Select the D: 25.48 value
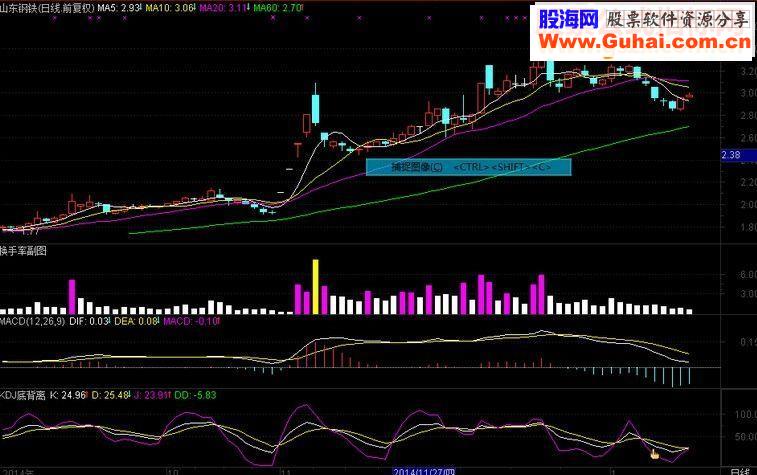This screenshot has height=475, width=757. pos(111,395)
